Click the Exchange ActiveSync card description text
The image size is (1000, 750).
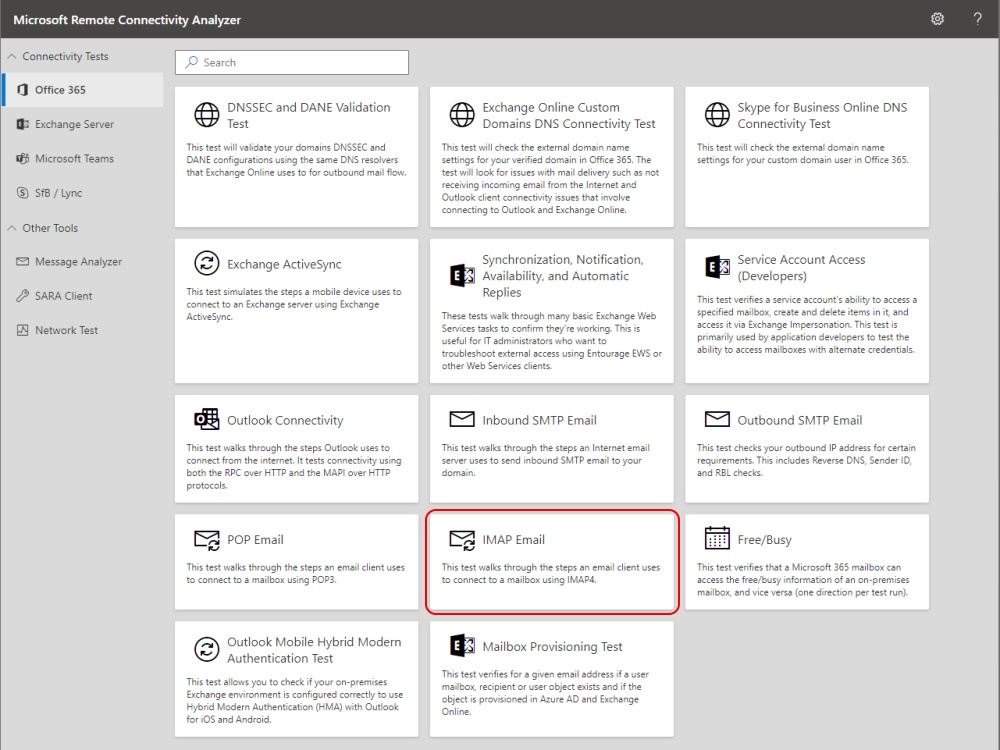tap(294, 304)
